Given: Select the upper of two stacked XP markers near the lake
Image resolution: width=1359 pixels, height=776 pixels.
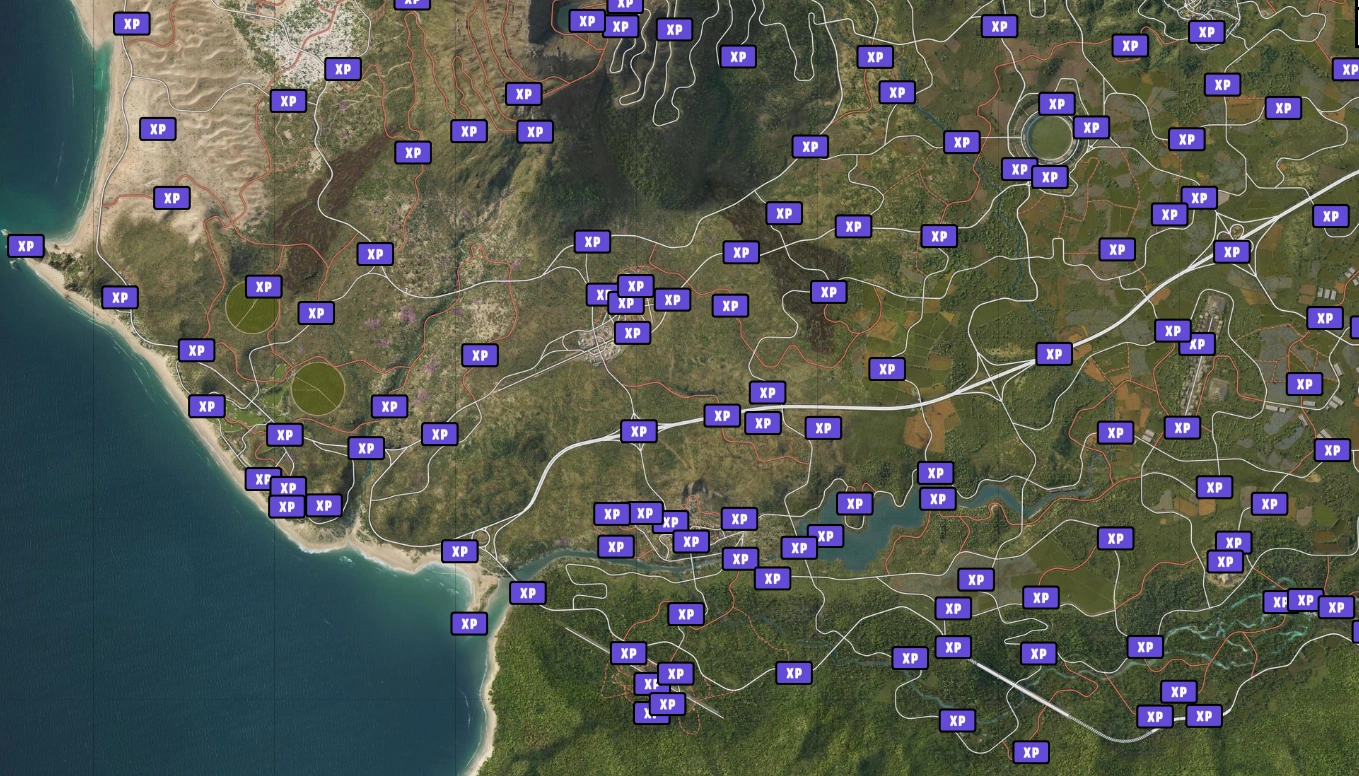Looking at the screenshot, I should click(935, 473).
